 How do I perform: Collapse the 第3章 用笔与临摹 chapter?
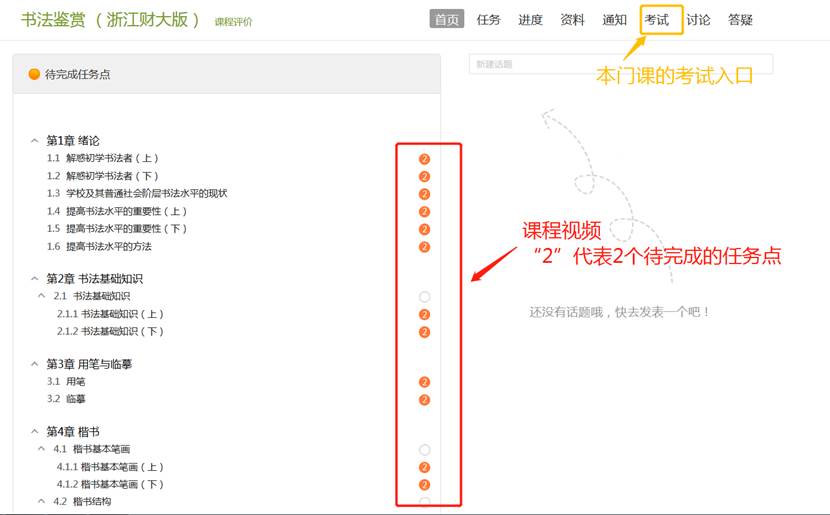click(x=34, y=364)
